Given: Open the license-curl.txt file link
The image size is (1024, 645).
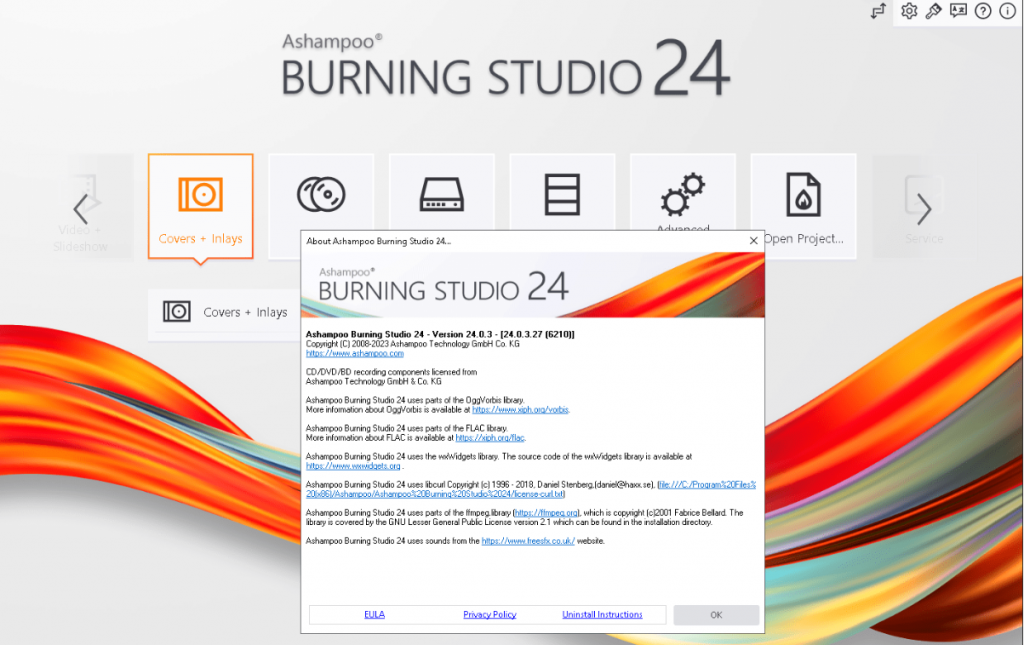Looking at the screenshot, I should point(531,490).
